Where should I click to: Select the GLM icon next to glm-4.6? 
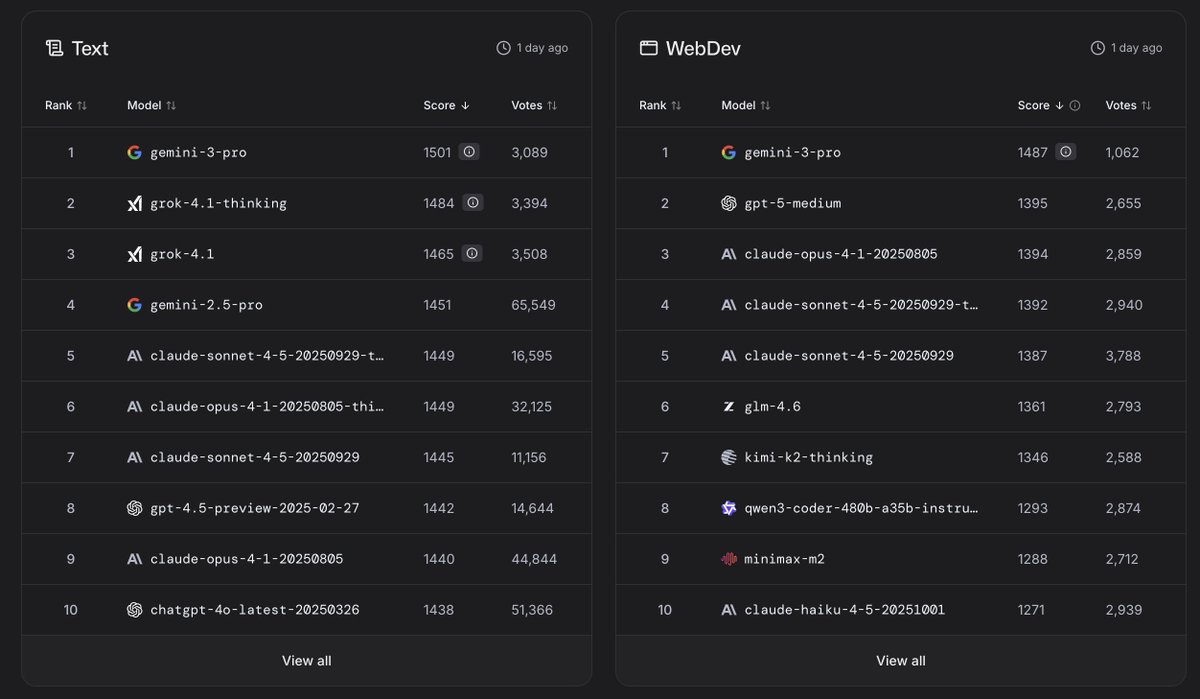pyautogui.click(x=730, y=406)
